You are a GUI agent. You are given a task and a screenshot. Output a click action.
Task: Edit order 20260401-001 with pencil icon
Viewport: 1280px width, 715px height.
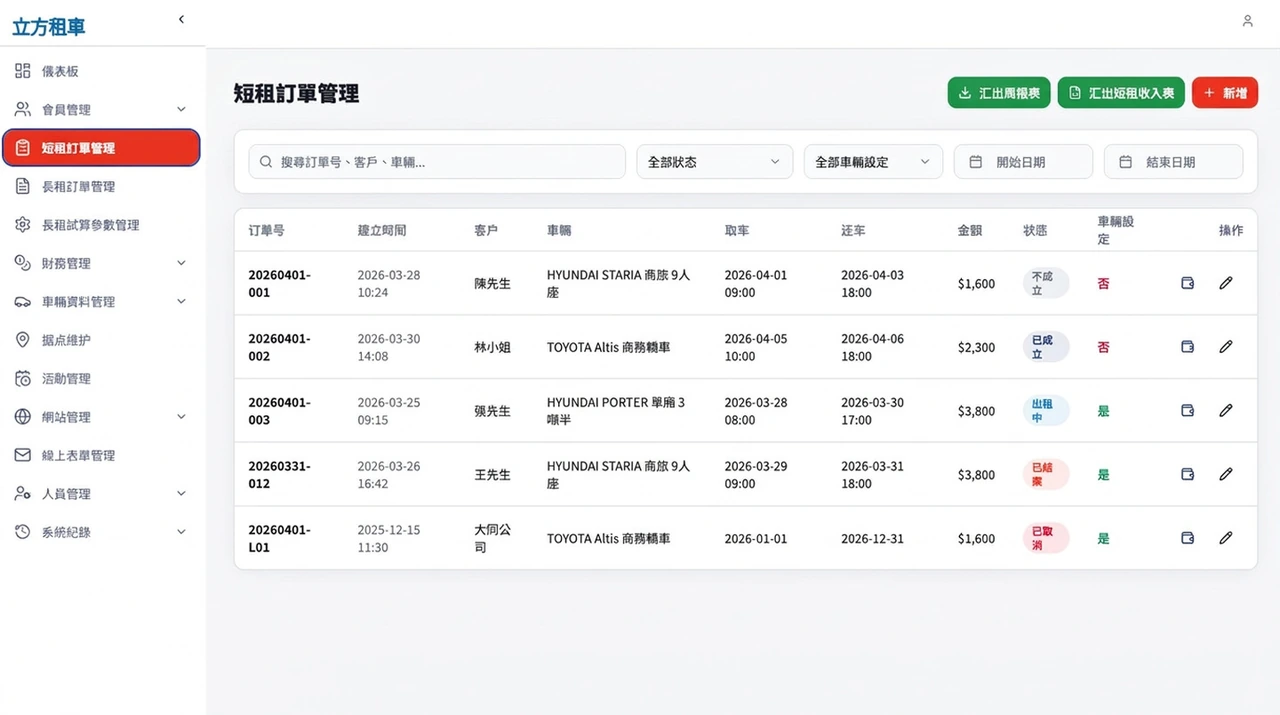(x=1226, y=283)
